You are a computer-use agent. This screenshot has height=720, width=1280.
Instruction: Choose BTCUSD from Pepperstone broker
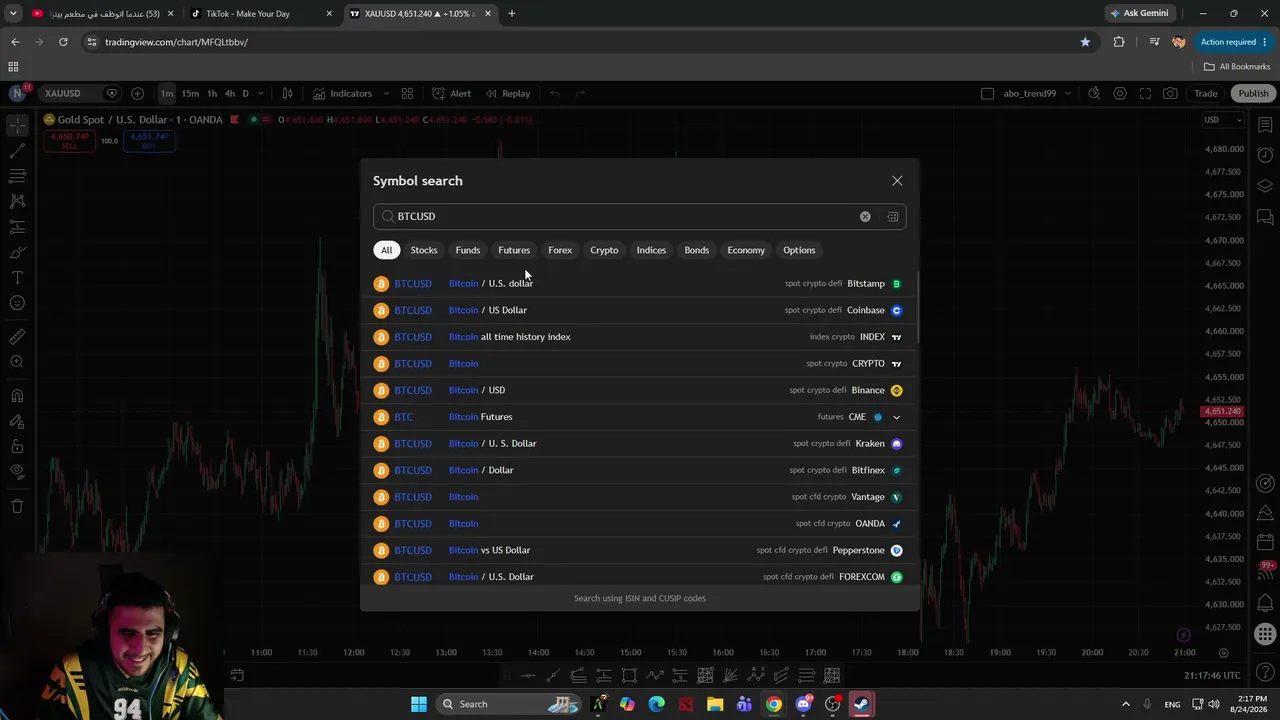638,550
